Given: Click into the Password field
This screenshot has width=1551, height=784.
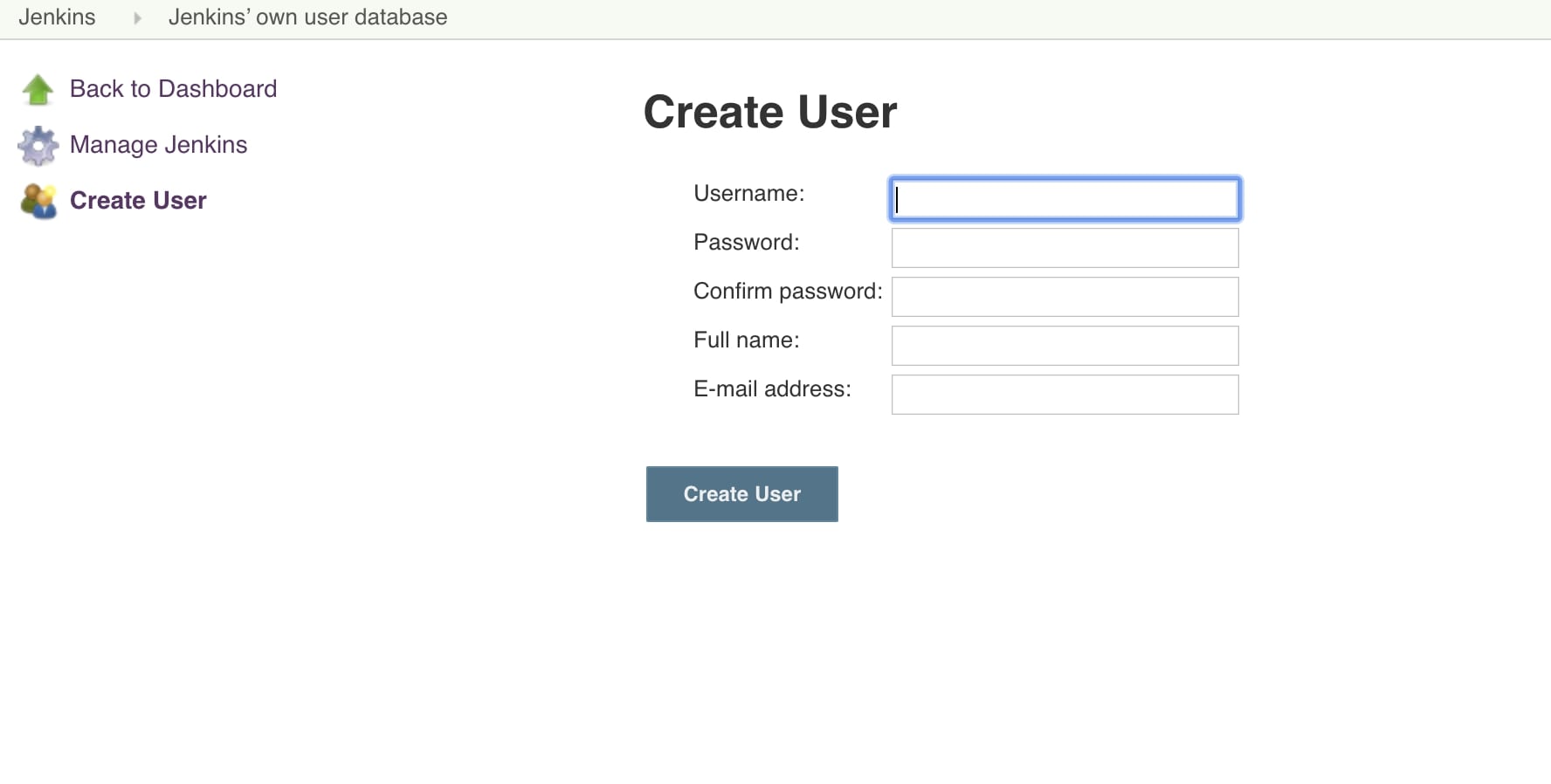Looking at the screenshot, I should click(x=1065, y=248).
